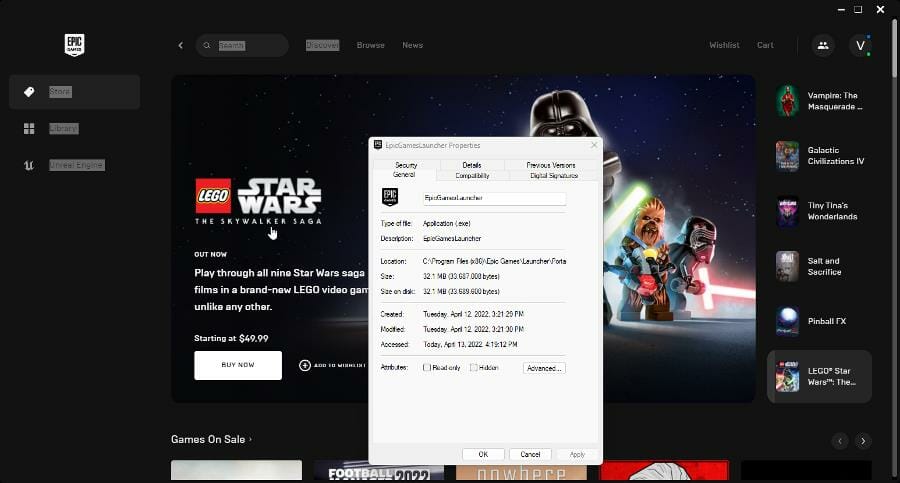This screenshot has width=900, height=483.
Task: Click the Salt and Sacrifice thumbnail
Action: (787, 266)
